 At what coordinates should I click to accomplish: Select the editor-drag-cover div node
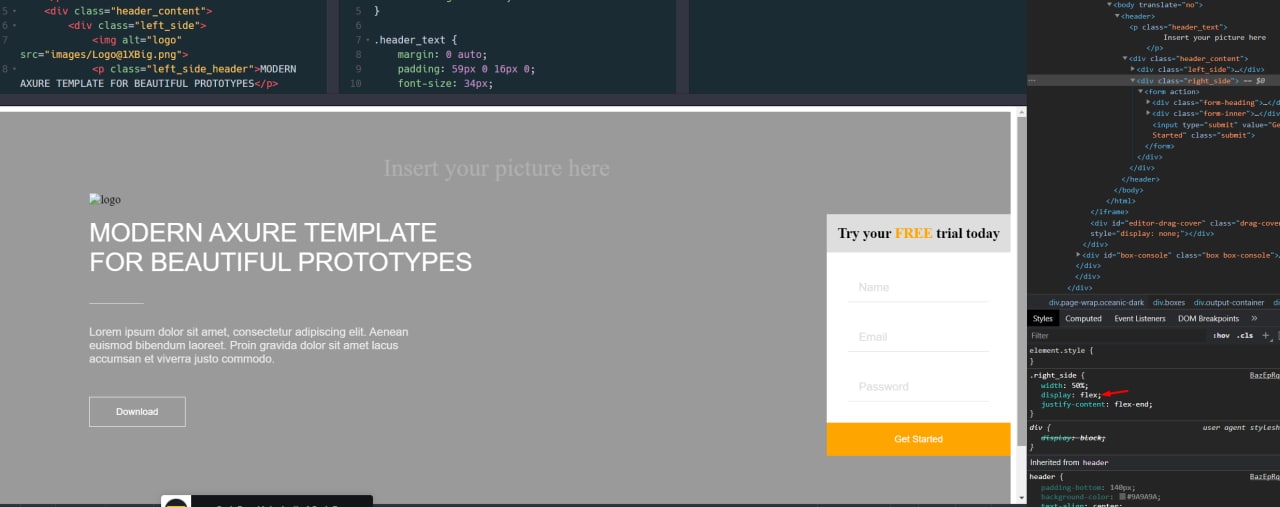1185,228
